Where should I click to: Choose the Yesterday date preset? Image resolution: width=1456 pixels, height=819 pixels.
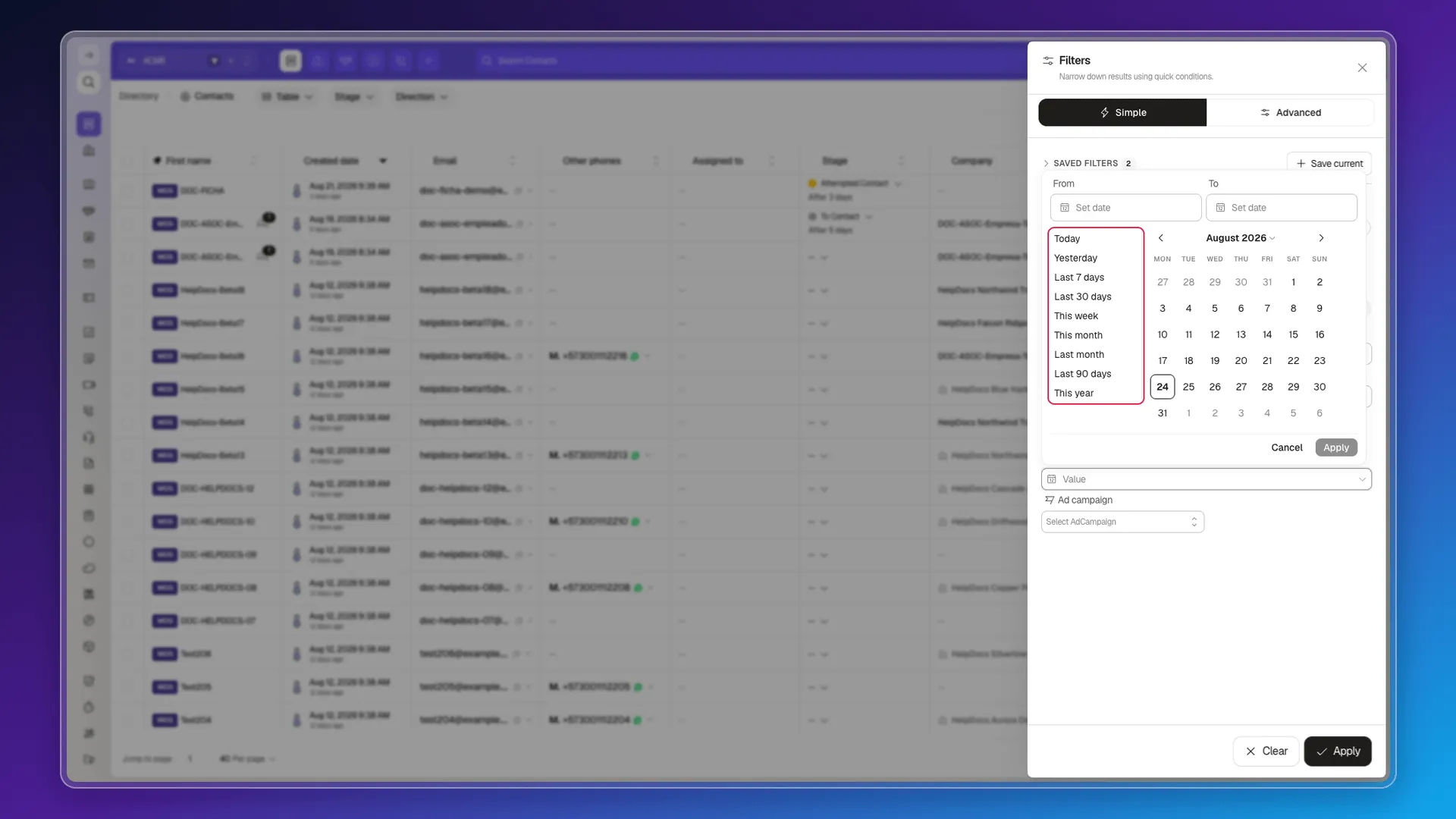click(1075, 258)
